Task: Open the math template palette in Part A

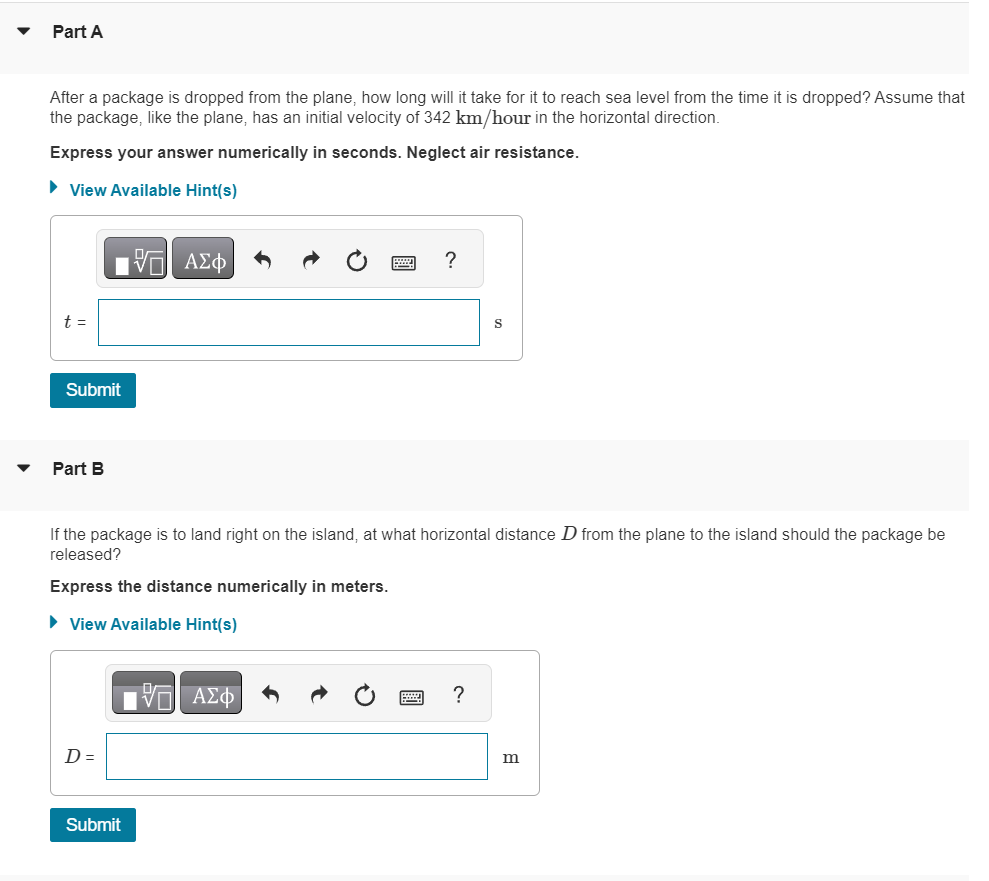Action: click(x=136, y=258)
